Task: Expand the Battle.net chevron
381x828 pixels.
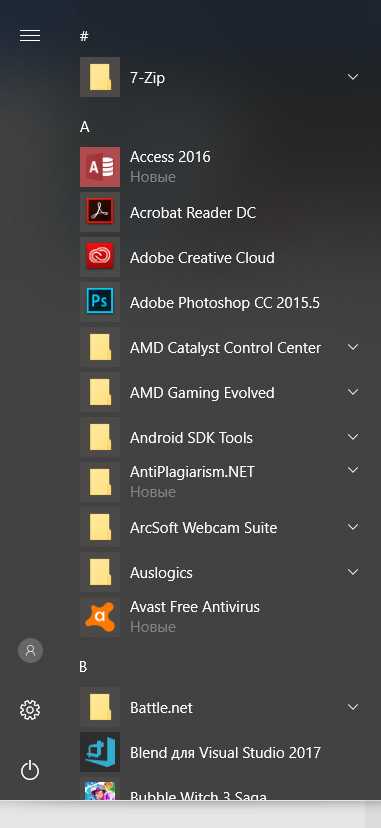Action: 353,707
